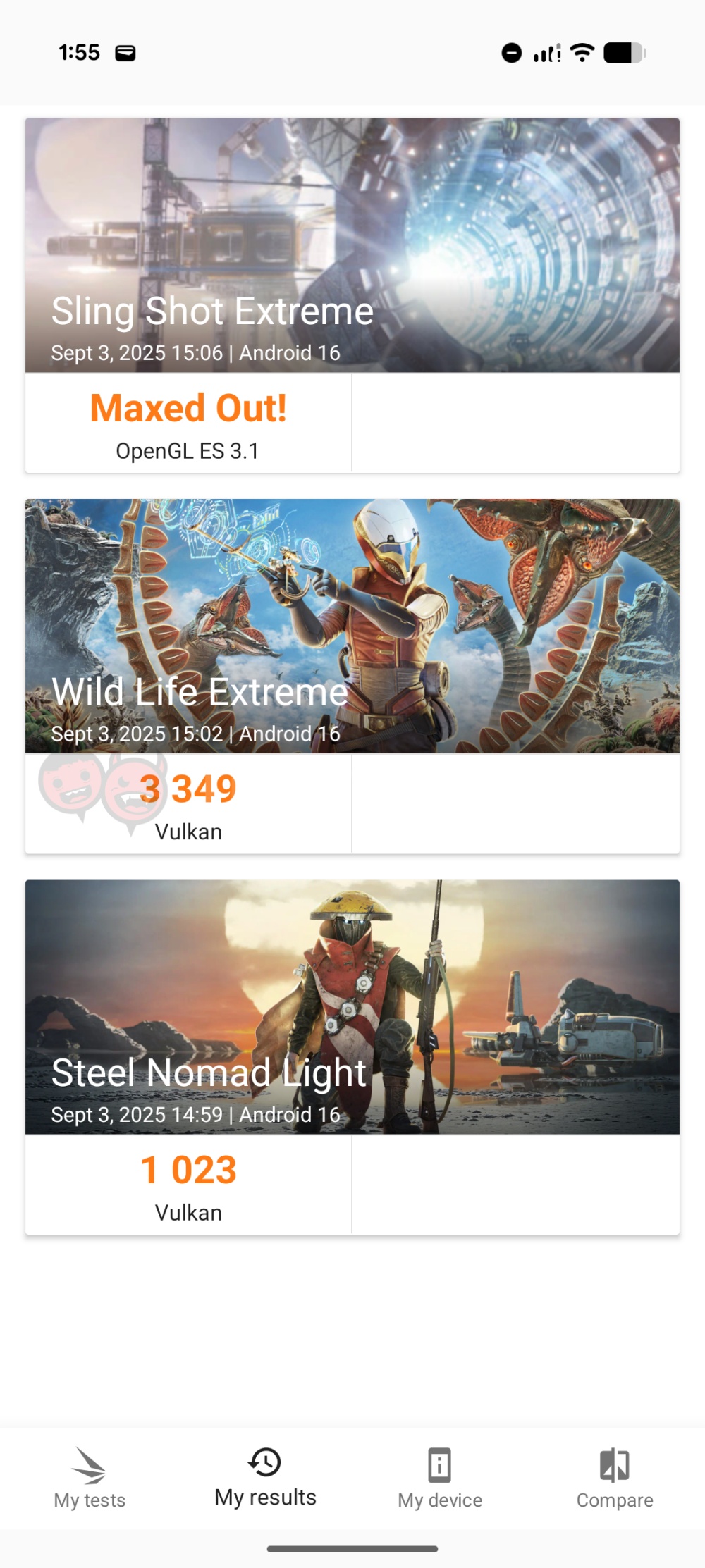Screen dimensions: 705x1568
Task: Open the My tests arrow icon
Action: pyautogui.click(x=90, y=1465)
